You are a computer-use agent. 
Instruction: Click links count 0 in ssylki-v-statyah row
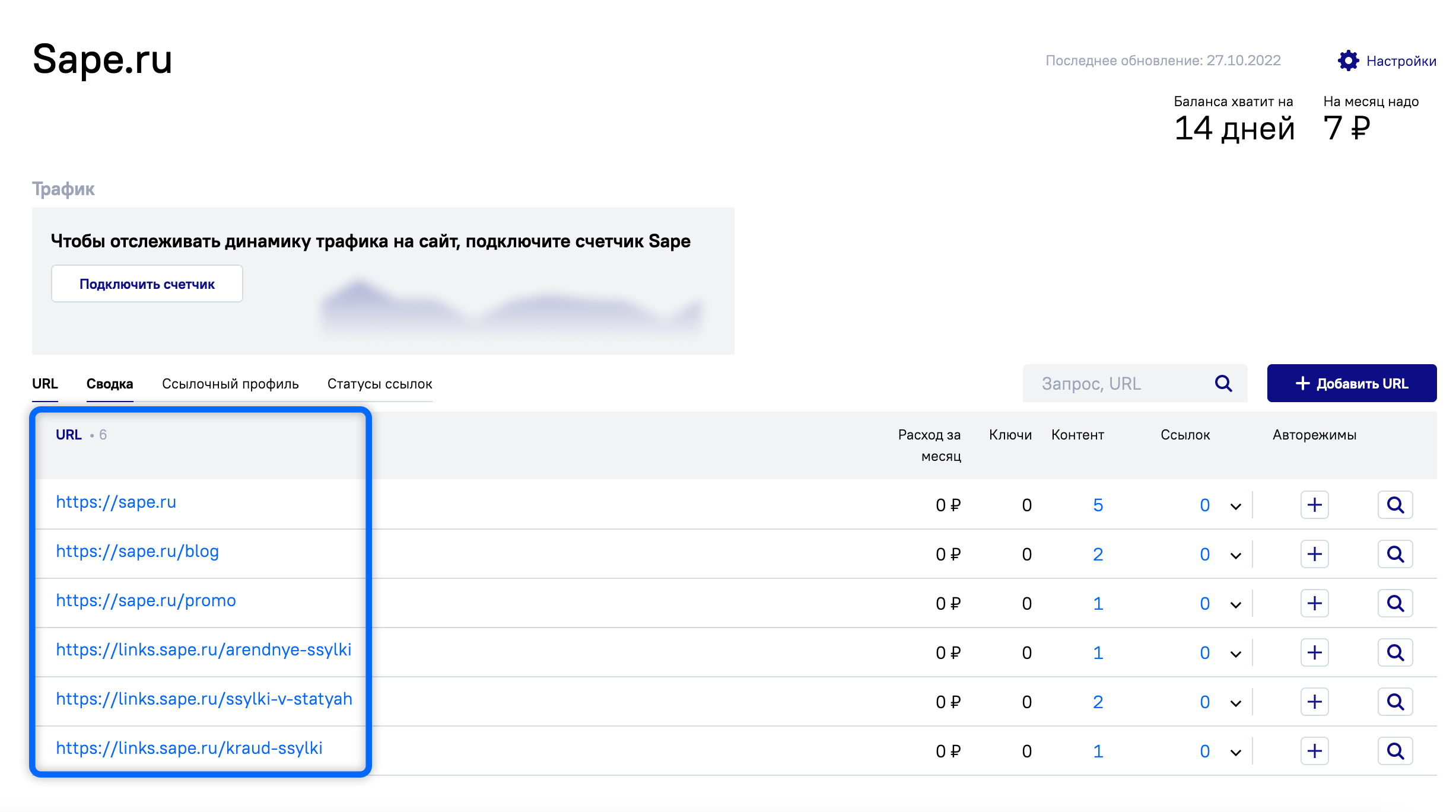(x=1204, y=702)
